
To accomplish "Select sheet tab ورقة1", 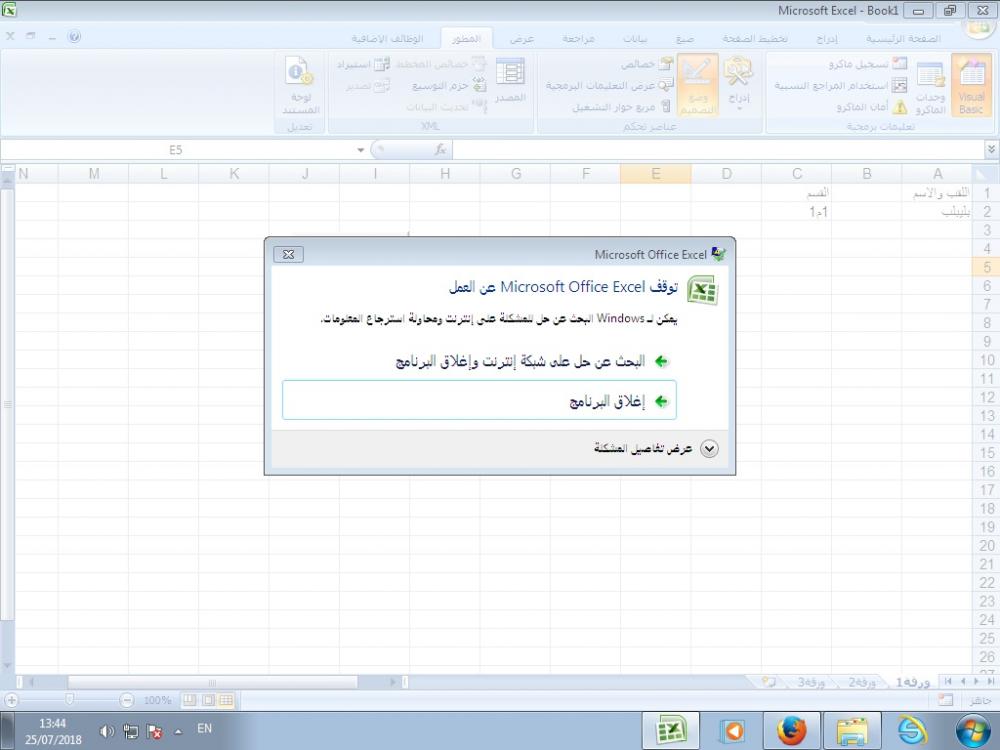I will click(x=913, y=682).
